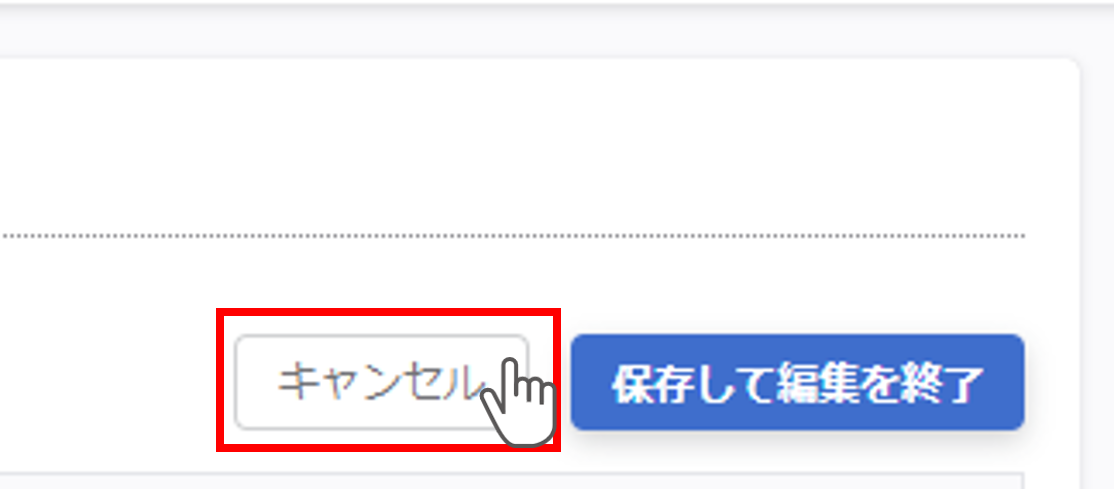Click the button highlighted by the red box
The height and width of the screenshot is (489, 1114).
382,382
